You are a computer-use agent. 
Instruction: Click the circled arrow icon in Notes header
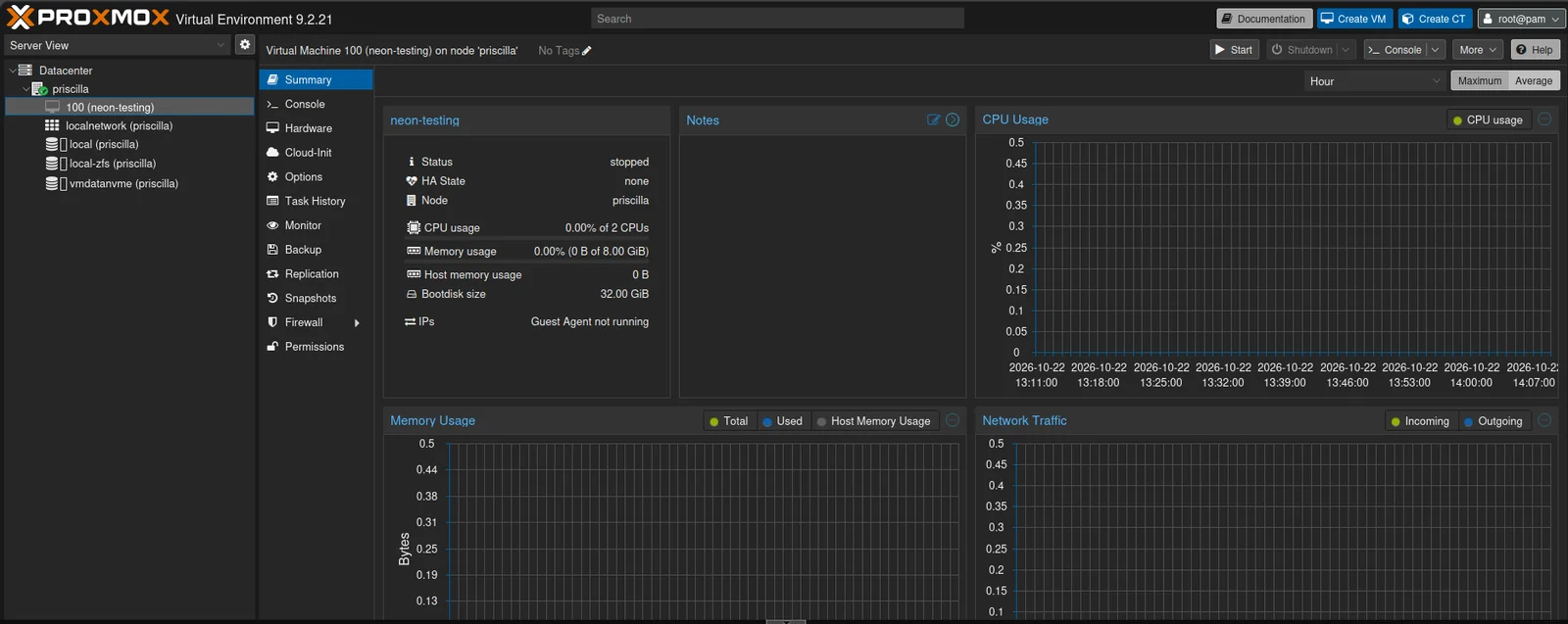click(x=953, y=120)
